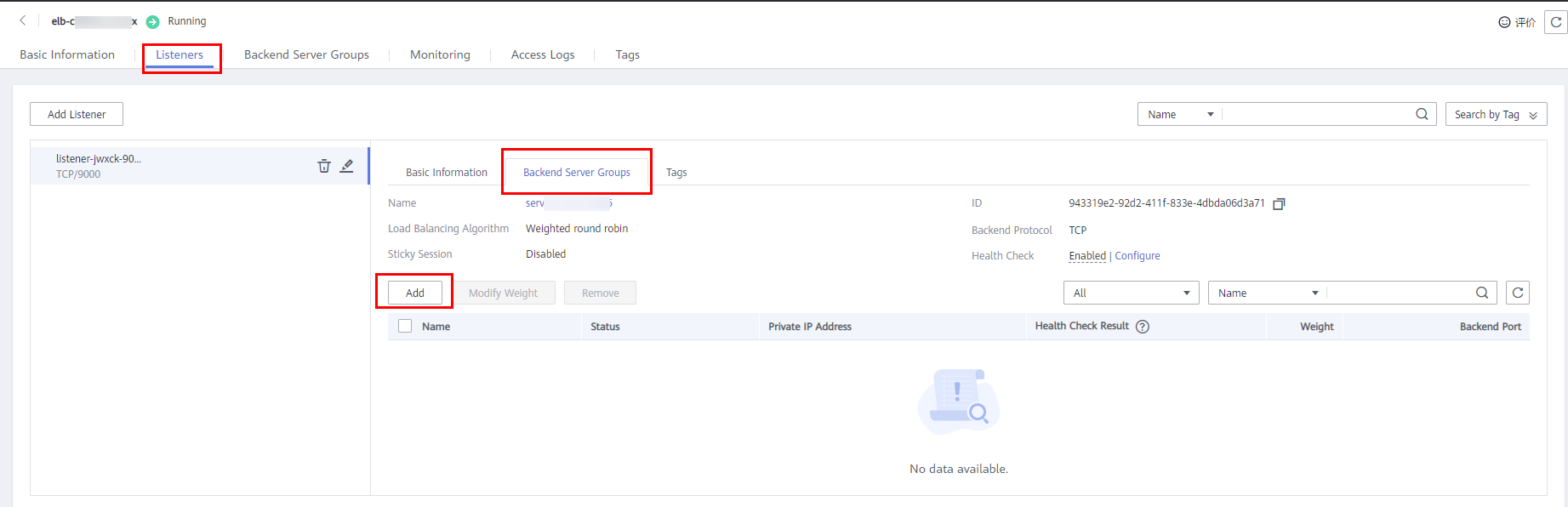The image size is (1568, 507).
Task: Click the Add Listener button
Action: tap(77, 114)
